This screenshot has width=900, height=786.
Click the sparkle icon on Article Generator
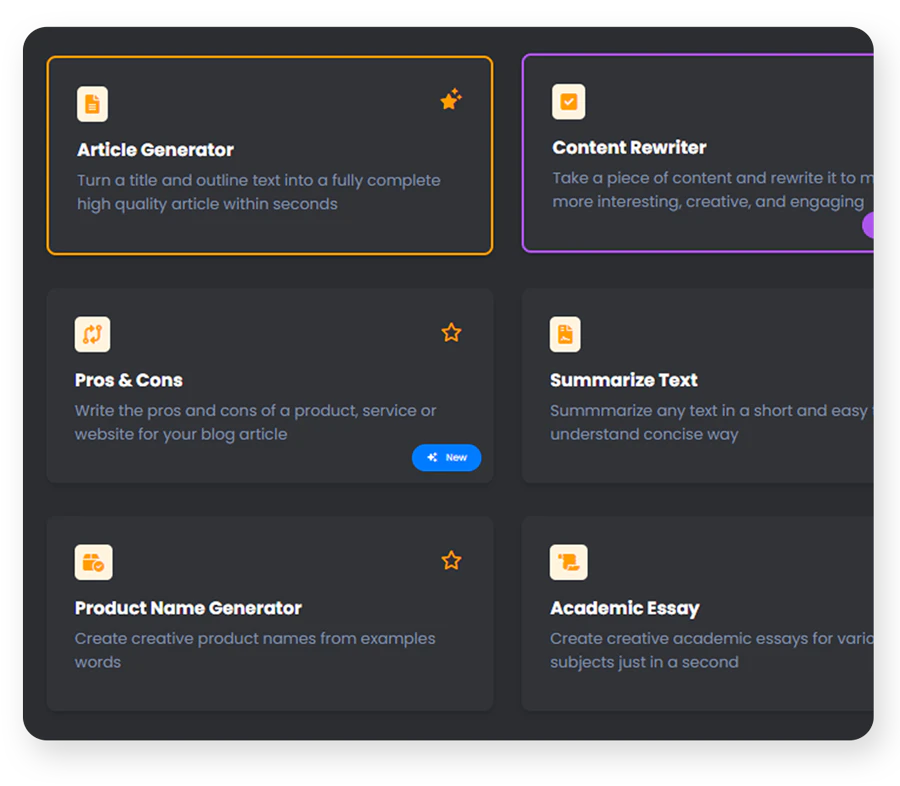[x=451, y=99]
